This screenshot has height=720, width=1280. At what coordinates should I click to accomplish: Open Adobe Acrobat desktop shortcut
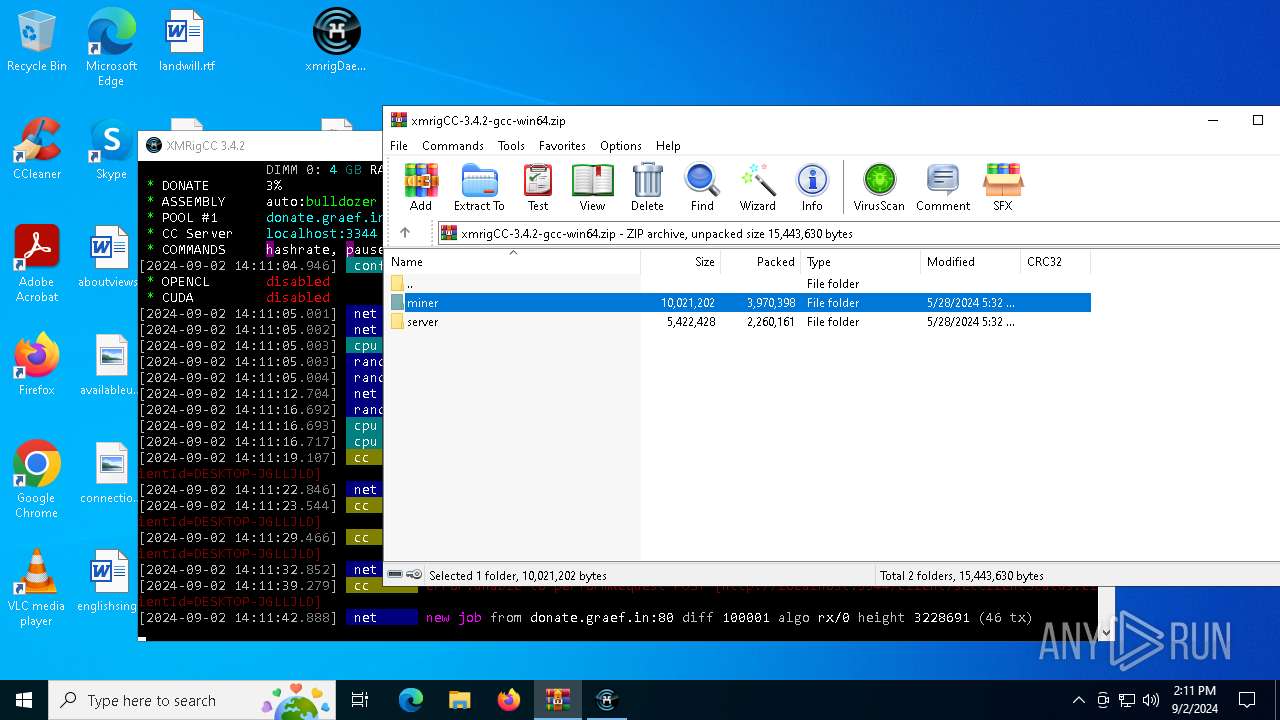[37, 264]
